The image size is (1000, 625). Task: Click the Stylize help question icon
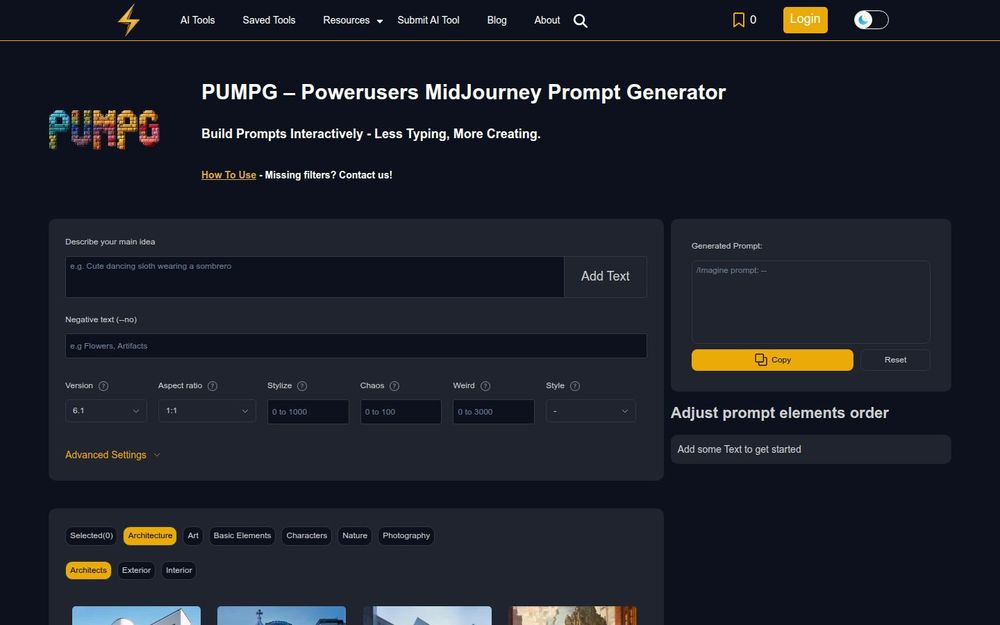302,386
